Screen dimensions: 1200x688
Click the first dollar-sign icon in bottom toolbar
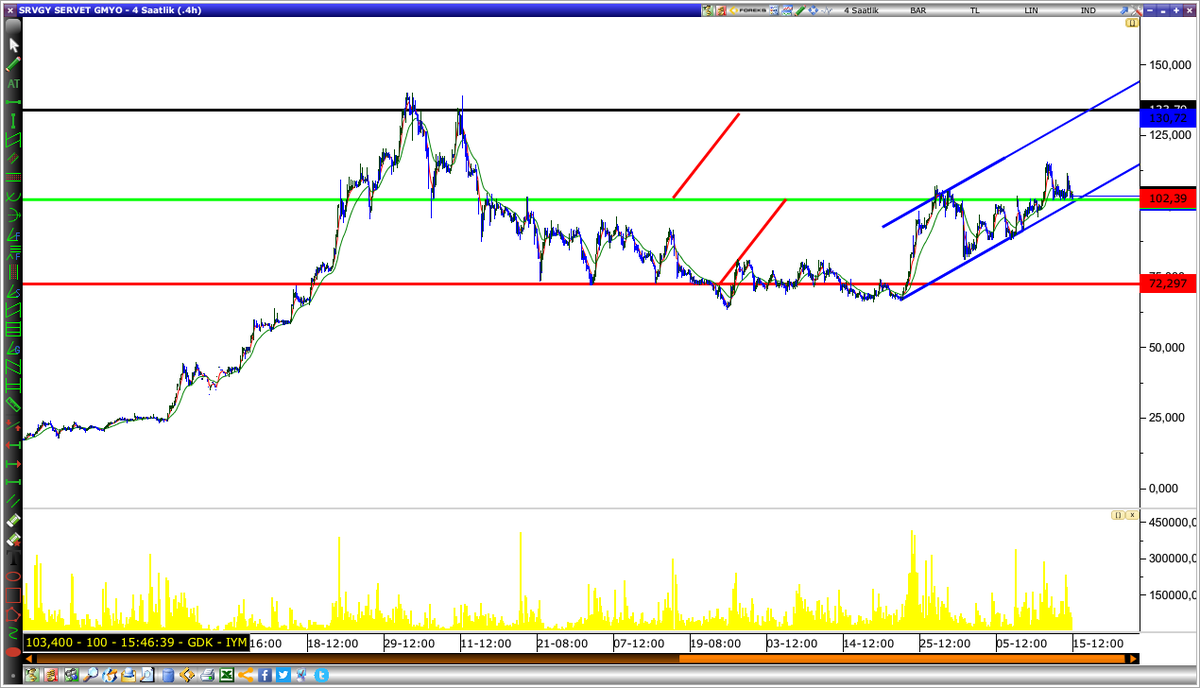tap(33, 675)
